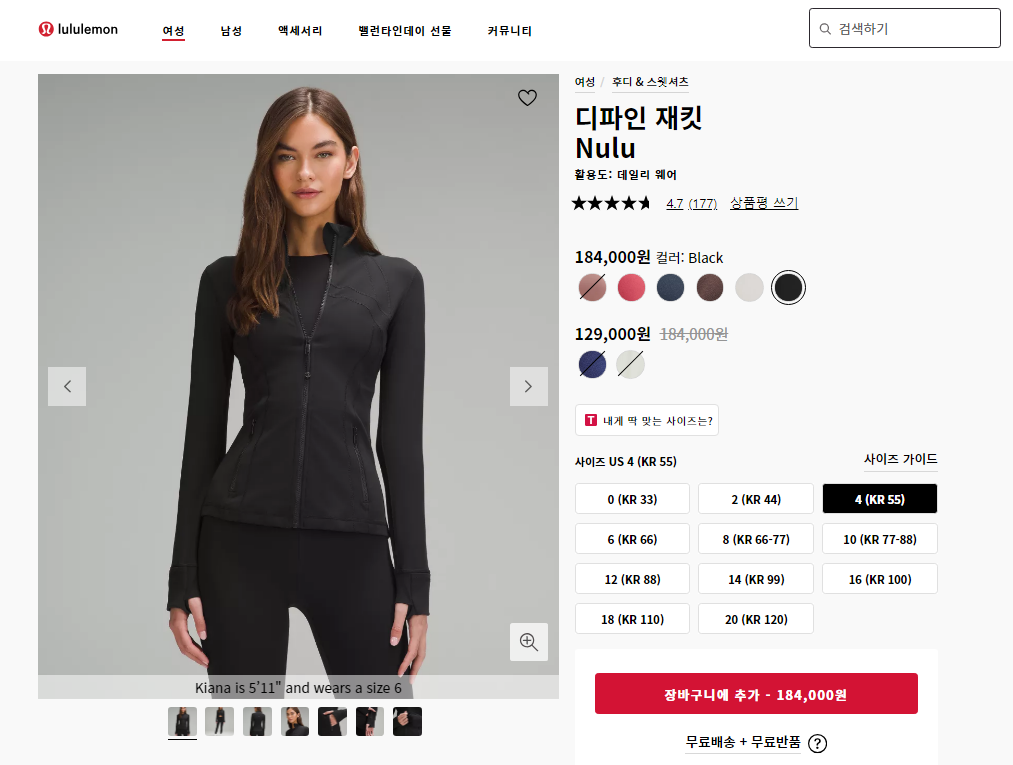This screenshot has height=765, width=1013.
Task: Click the search magnifier icon
Action: (x=825, y=29)
